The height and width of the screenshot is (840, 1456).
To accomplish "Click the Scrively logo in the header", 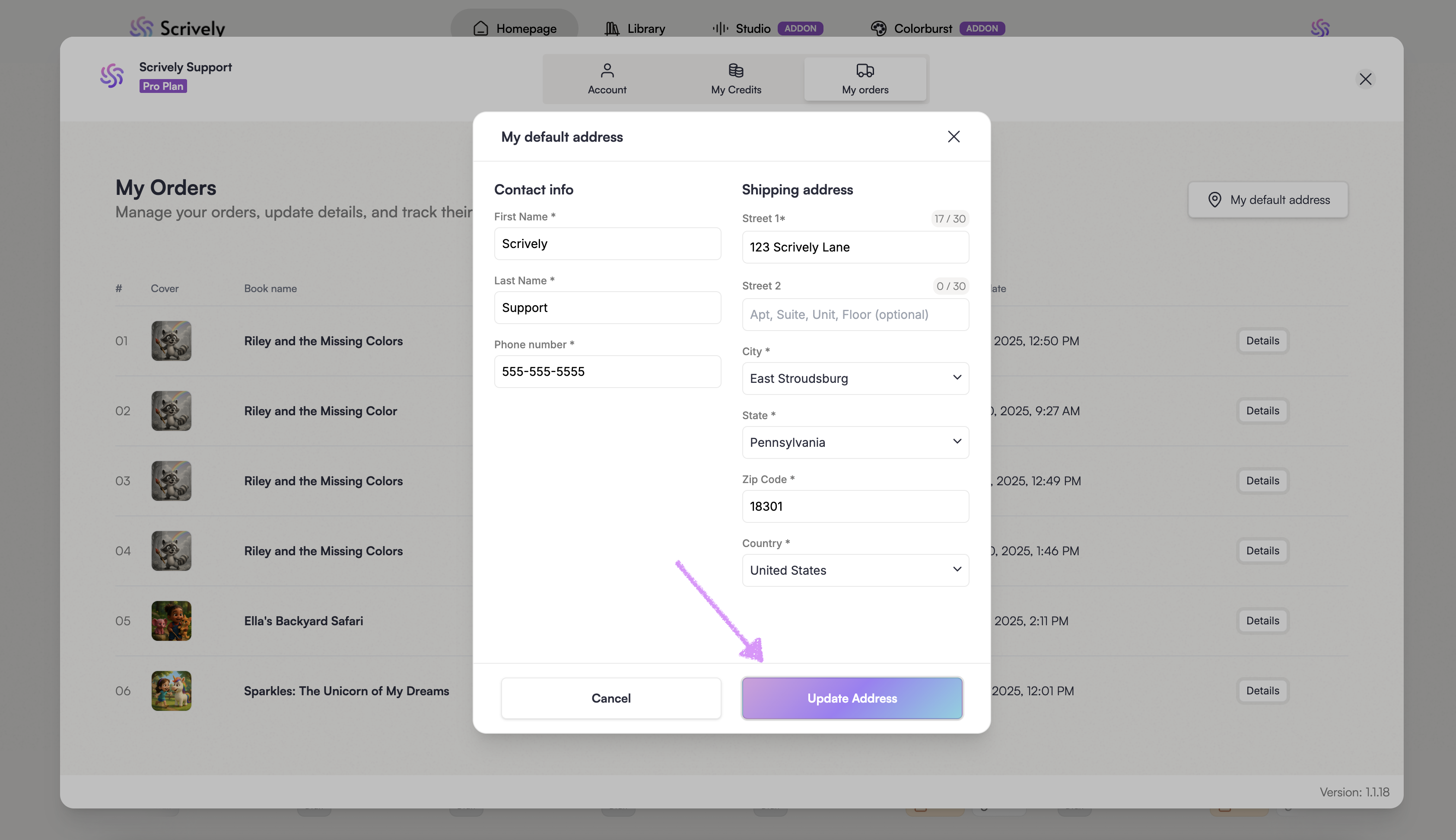I will (177, 28).
